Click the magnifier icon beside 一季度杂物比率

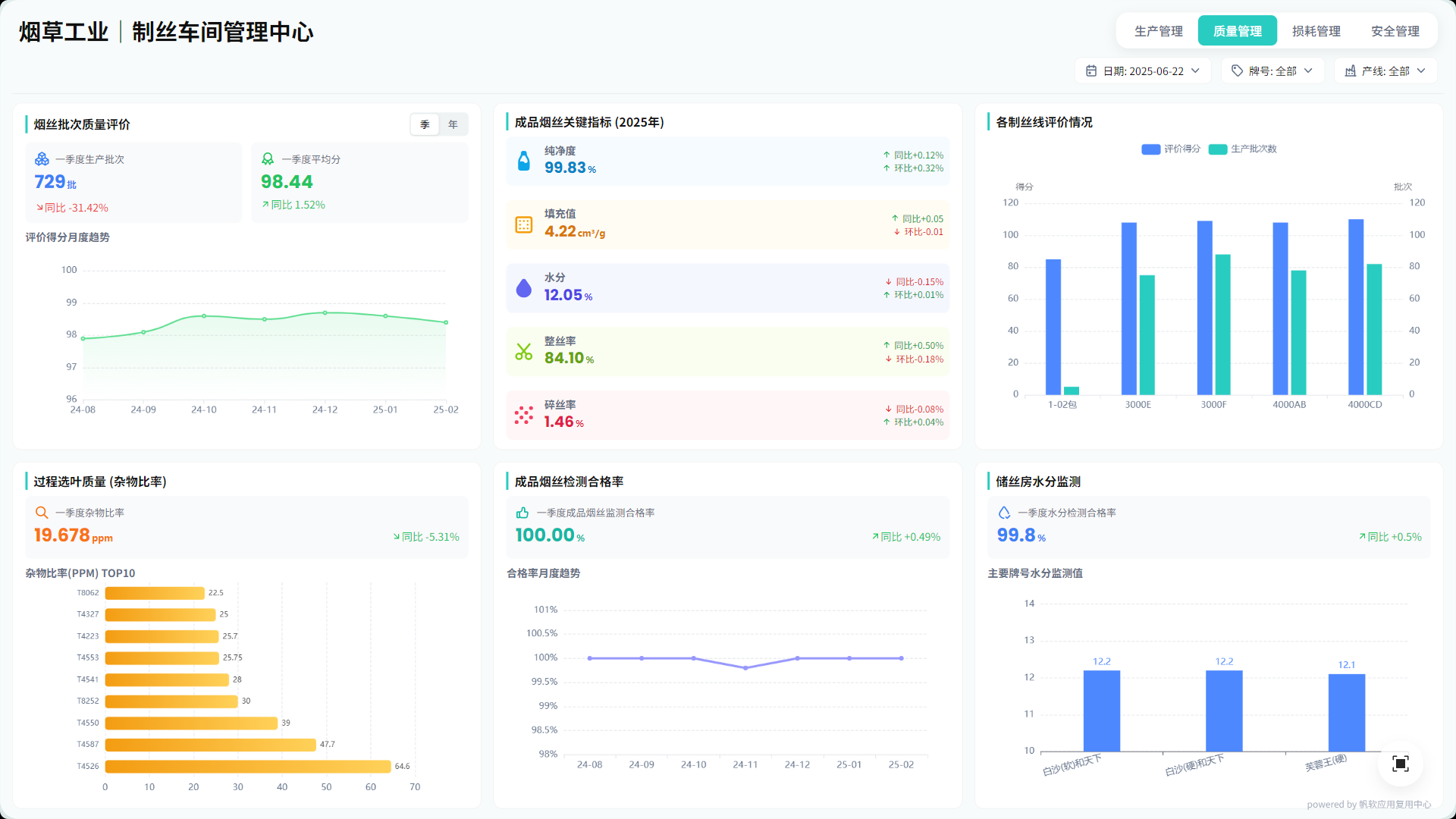[x=42, y=513]
